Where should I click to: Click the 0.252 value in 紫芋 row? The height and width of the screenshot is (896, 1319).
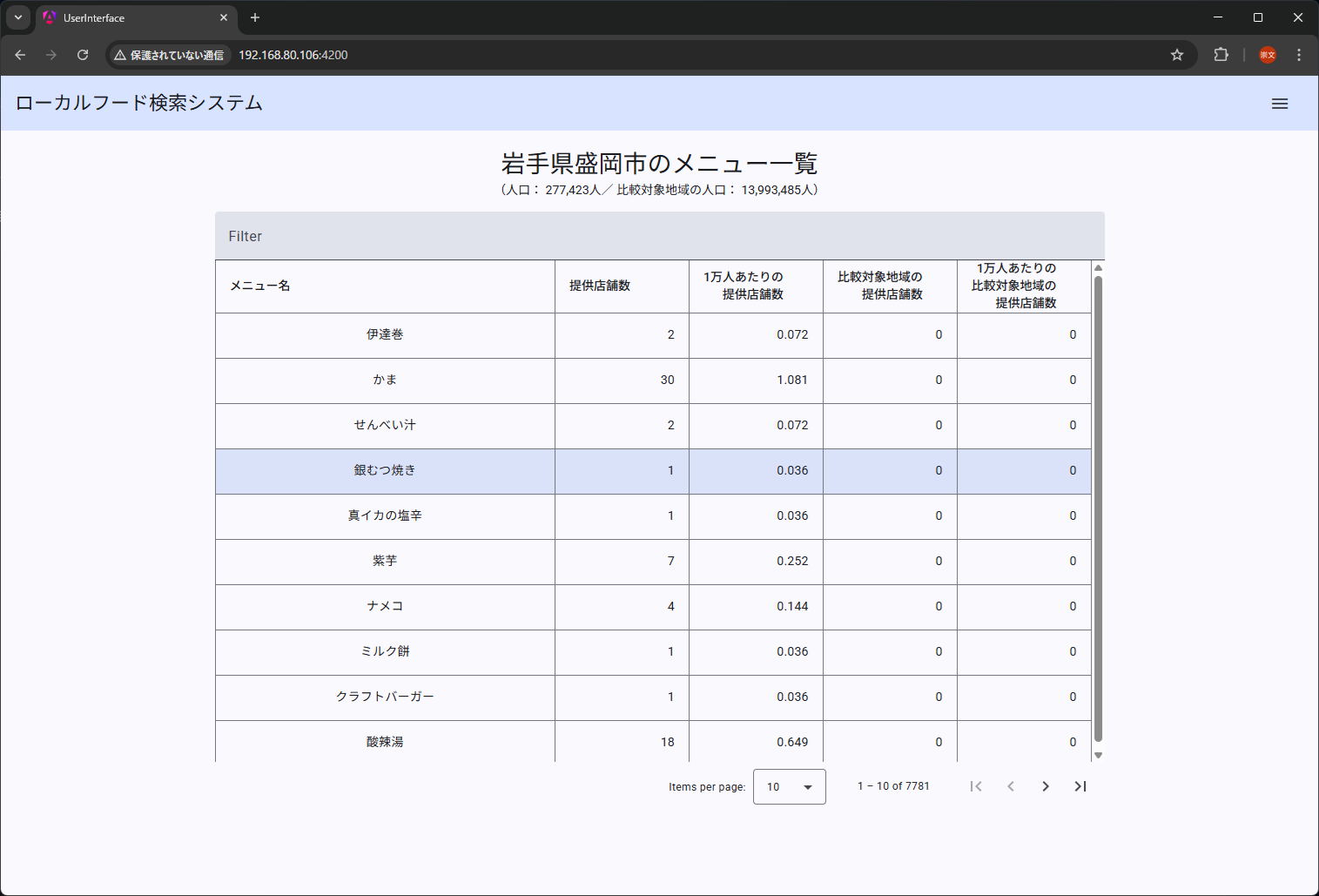click(792, 562)
